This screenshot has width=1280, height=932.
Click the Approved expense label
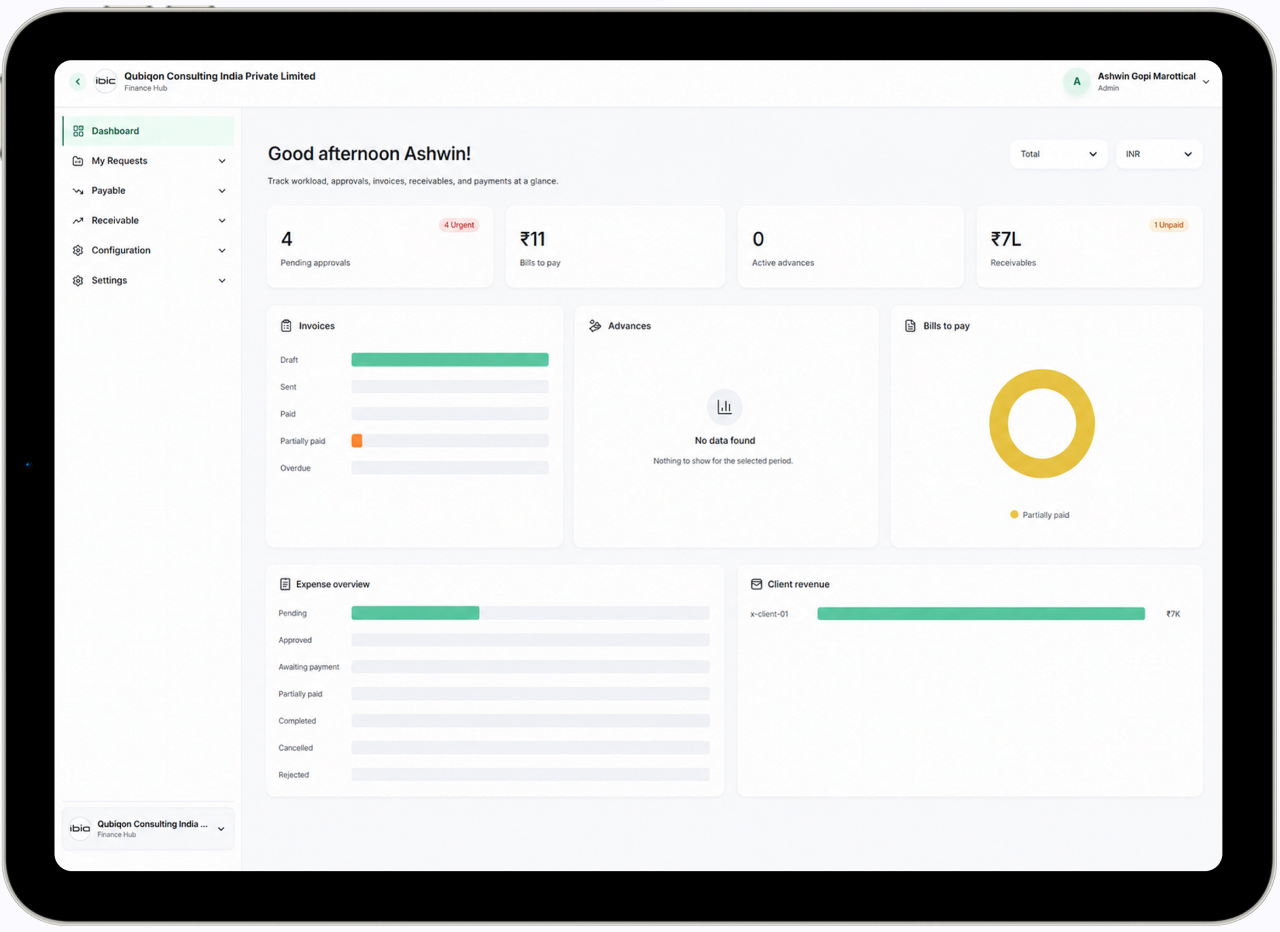[295, 640]
